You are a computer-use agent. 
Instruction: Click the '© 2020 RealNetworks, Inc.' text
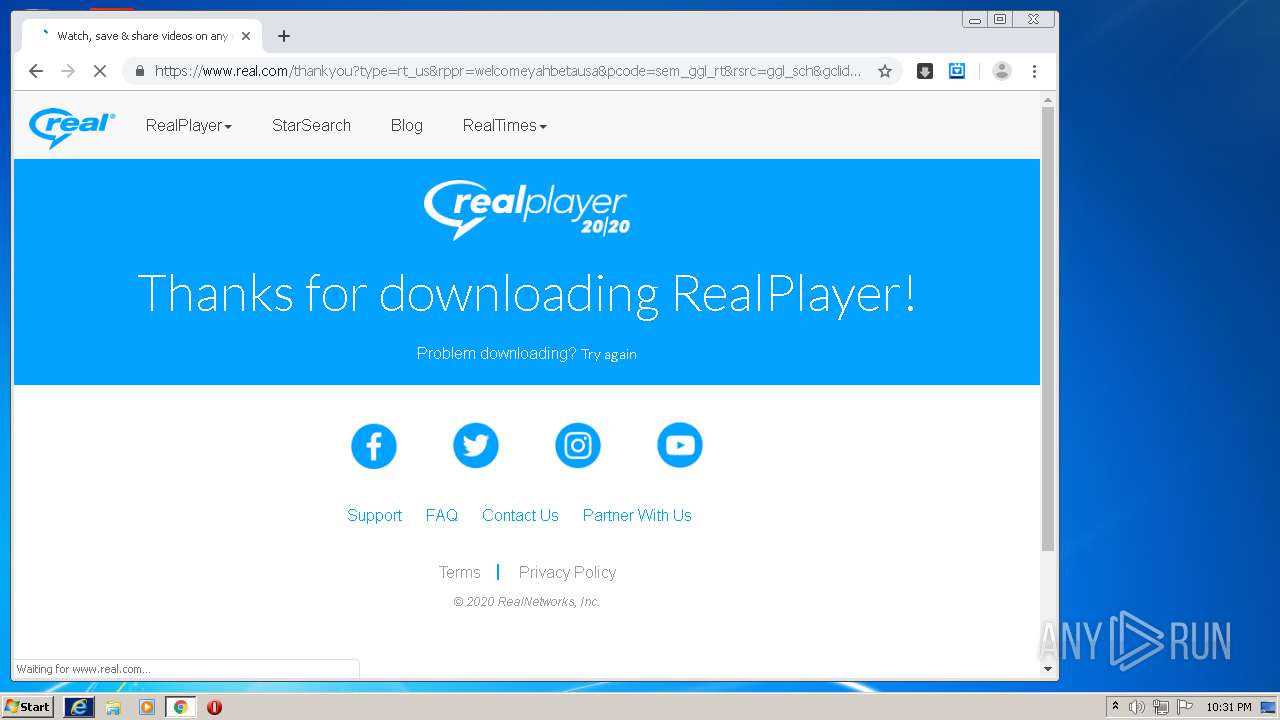coord(527,602)
